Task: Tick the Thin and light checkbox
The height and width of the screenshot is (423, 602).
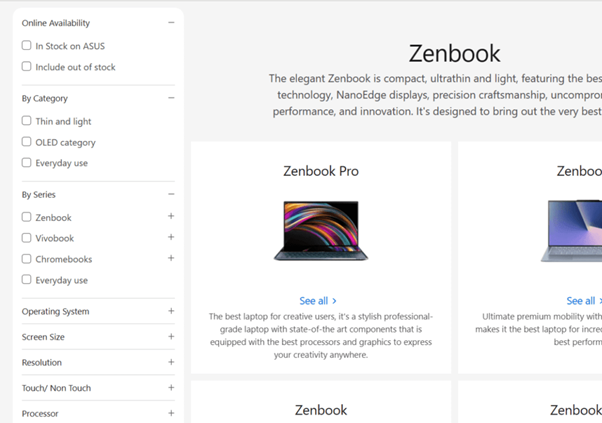Action: click(27, 120)
